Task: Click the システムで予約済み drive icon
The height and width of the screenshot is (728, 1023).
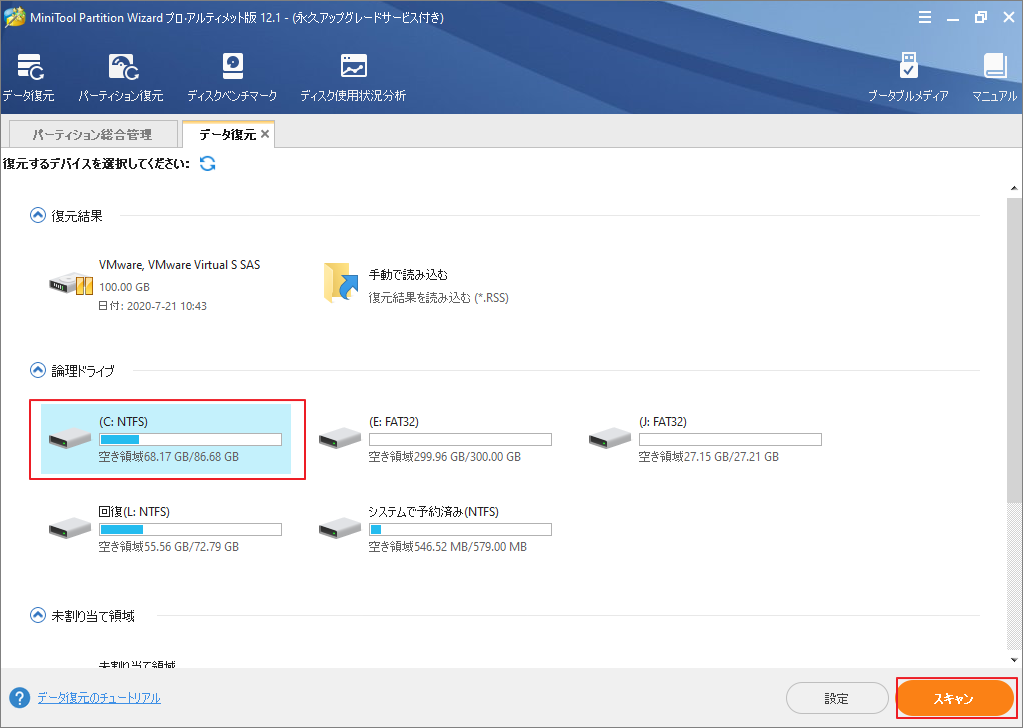Action: (x=340, y=528)
